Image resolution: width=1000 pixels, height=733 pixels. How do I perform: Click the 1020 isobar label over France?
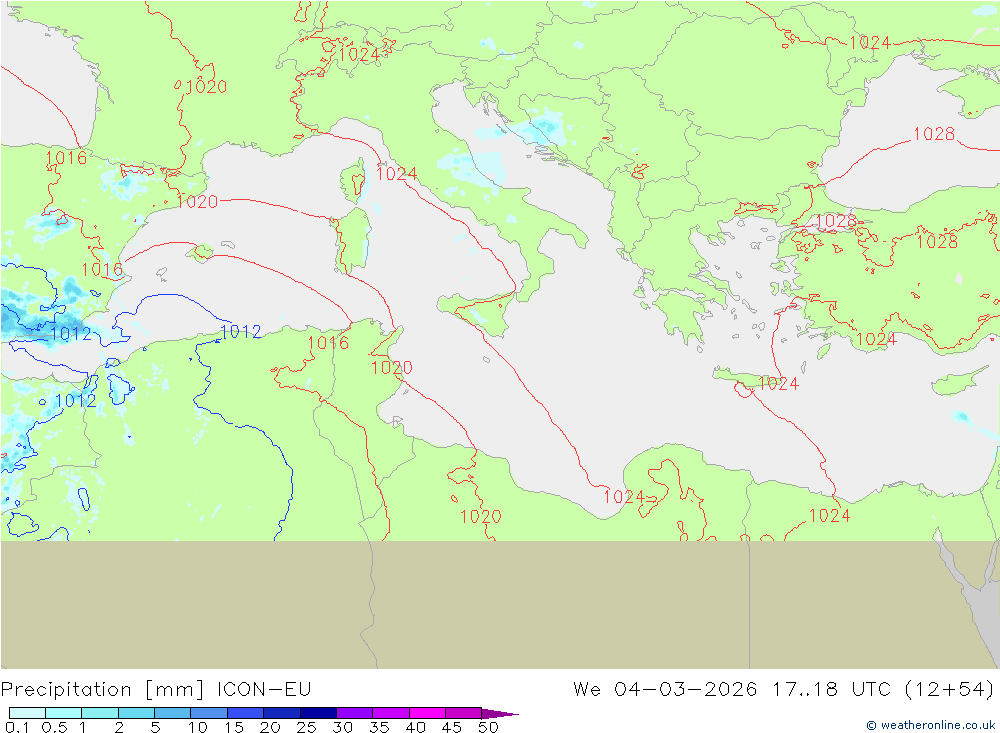click(206, 87)
